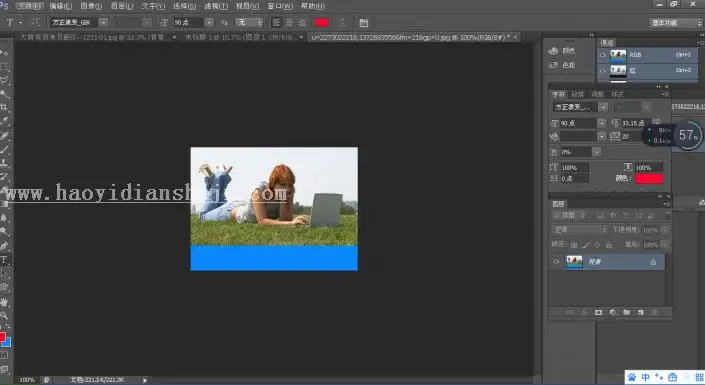Toggle visibility of the RGB channel
Screen dimensions: 705x385
point(603,55)
